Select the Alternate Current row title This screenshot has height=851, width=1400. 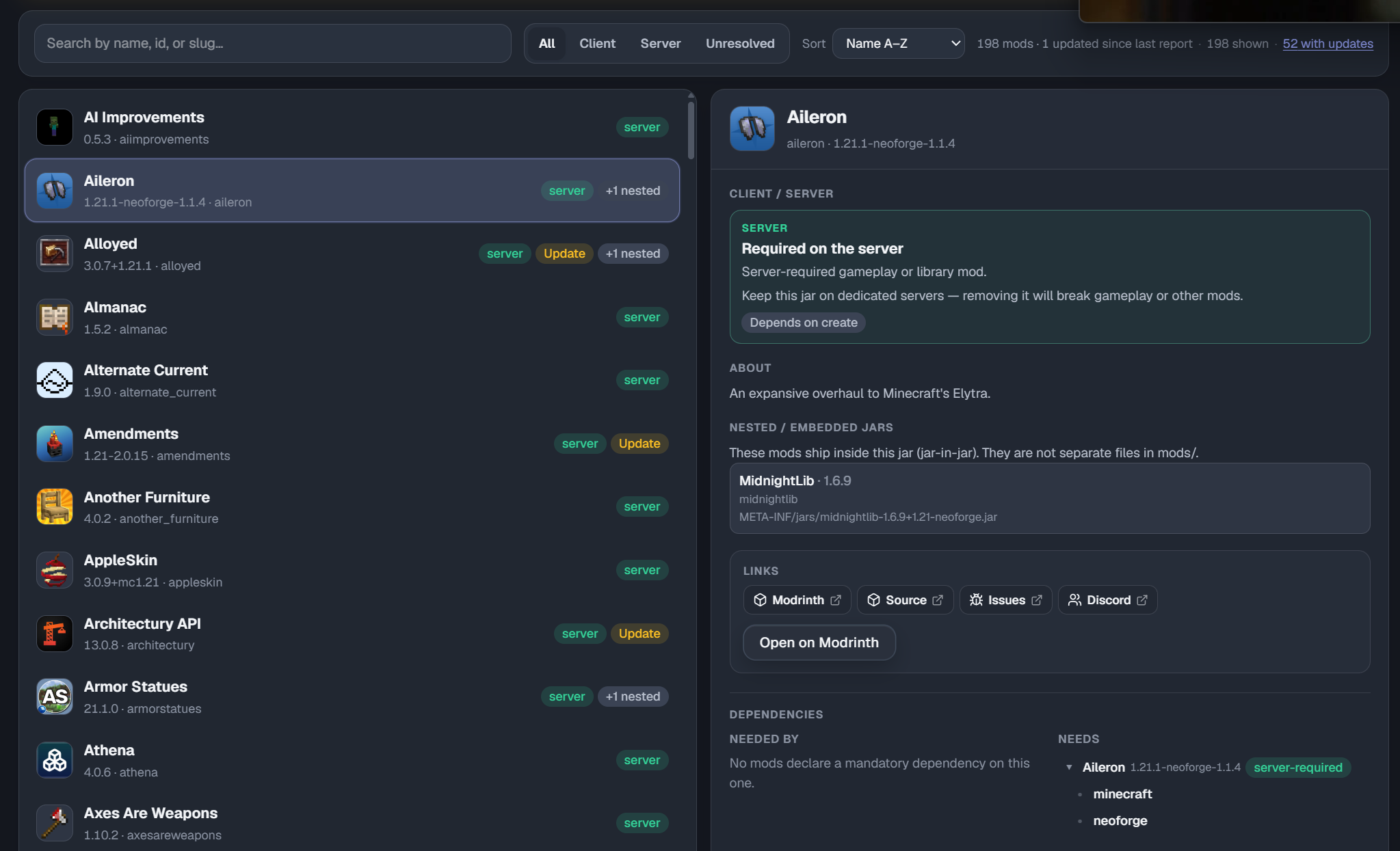tap(146, 370)
